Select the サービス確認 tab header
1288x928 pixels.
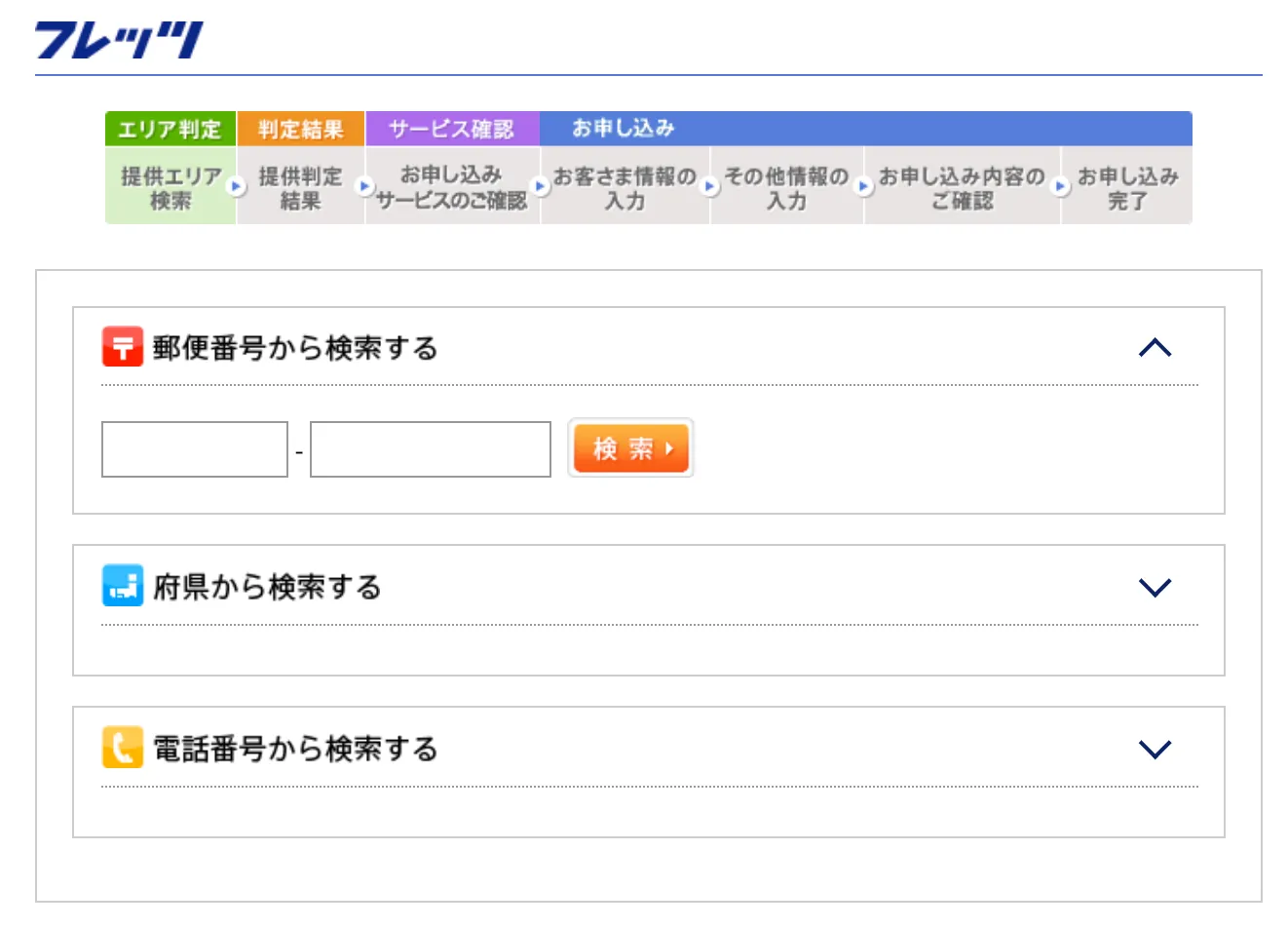point(452,129)
